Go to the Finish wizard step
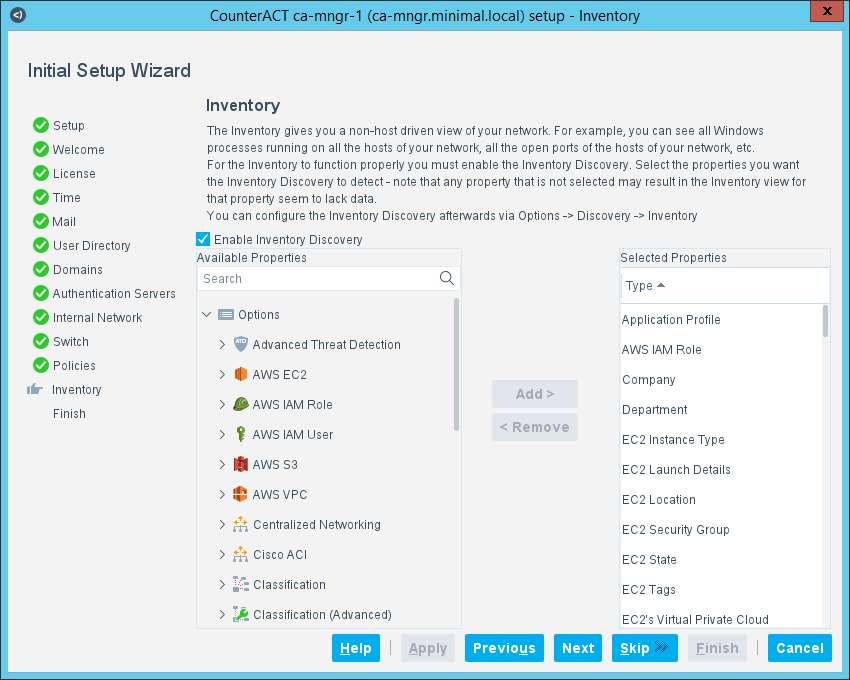This screenshot has height=680, width=850. 69,414
